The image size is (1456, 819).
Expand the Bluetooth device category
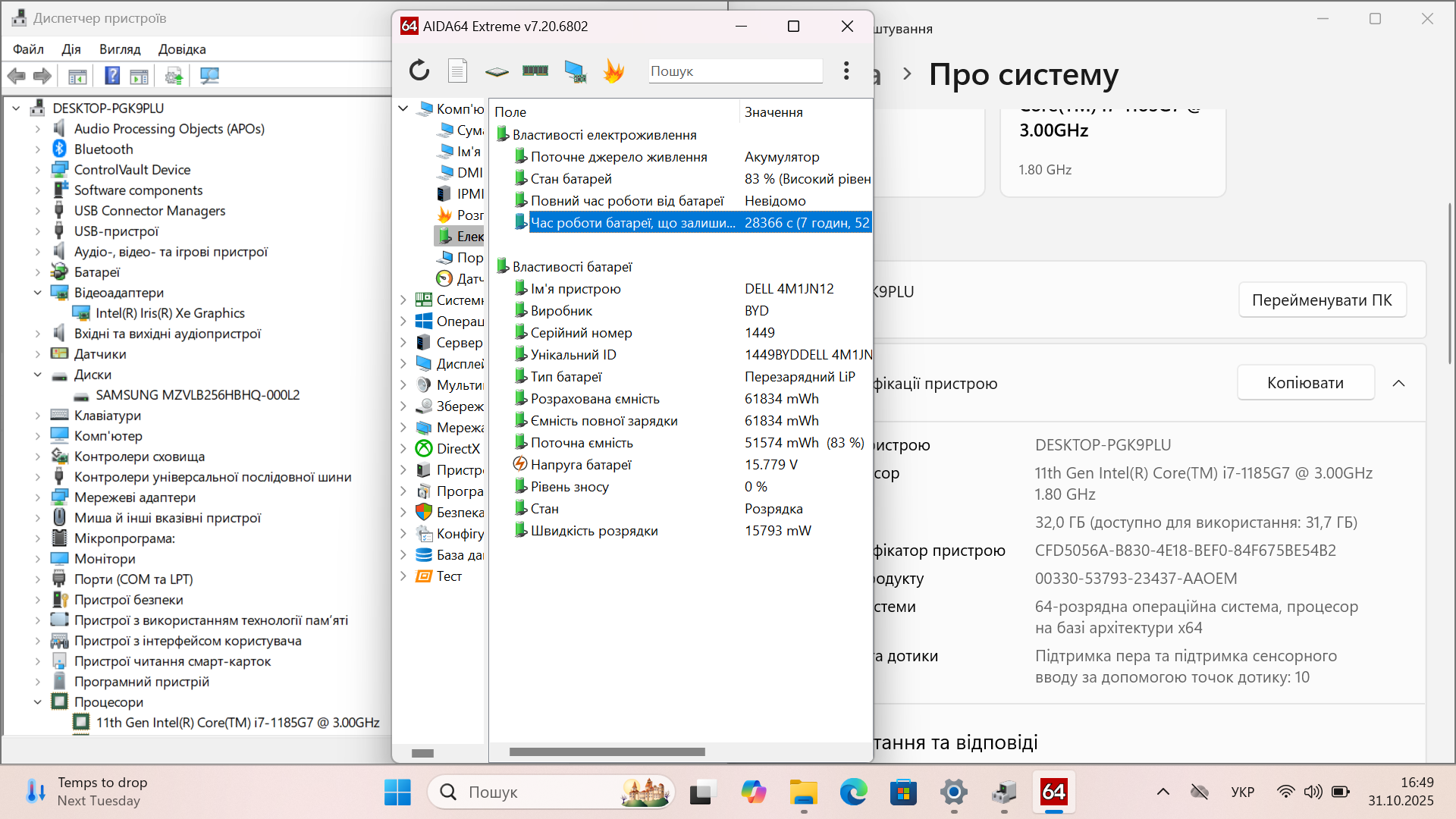(x=38, y=149)
